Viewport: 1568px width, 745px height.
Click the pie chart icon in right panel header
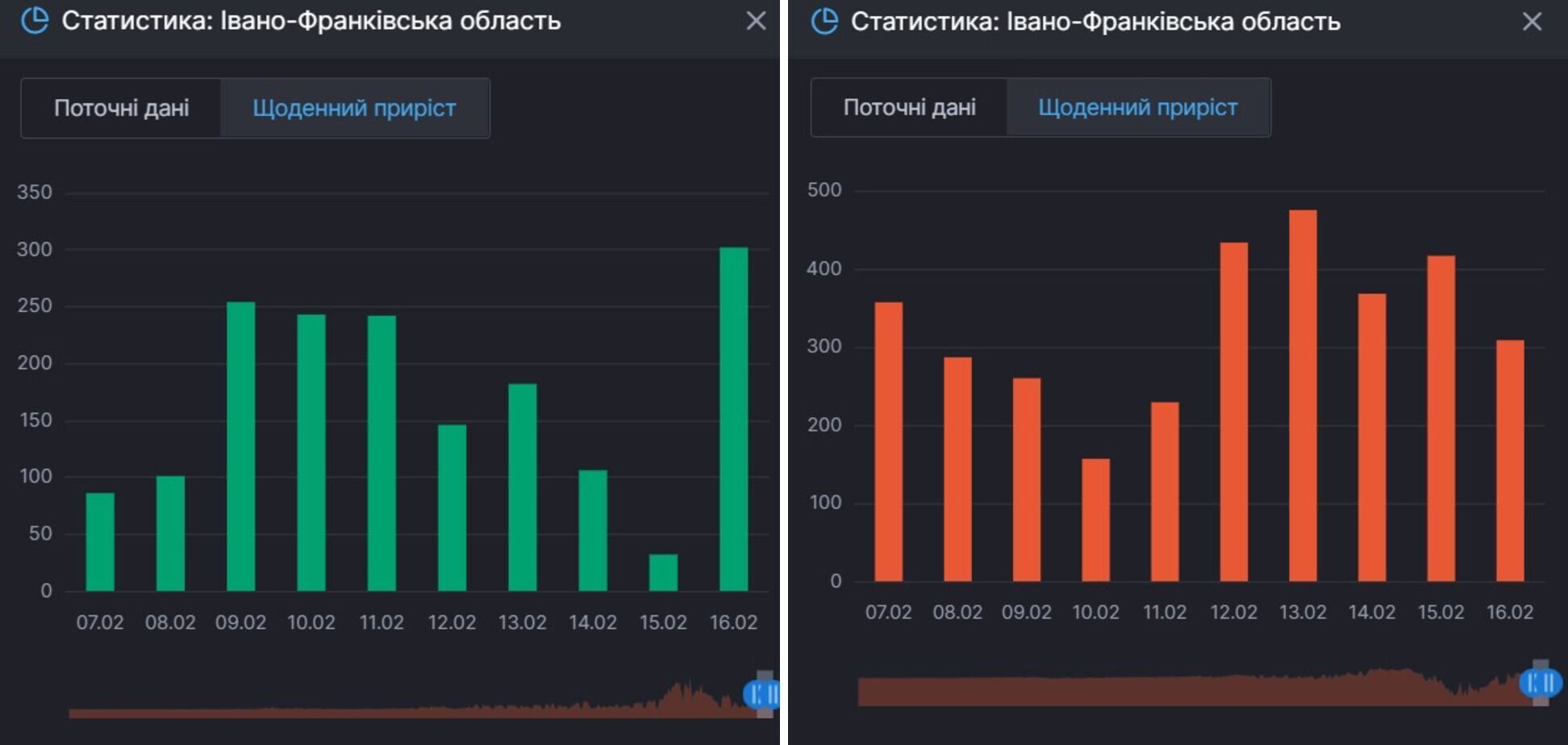pos(824,21)
